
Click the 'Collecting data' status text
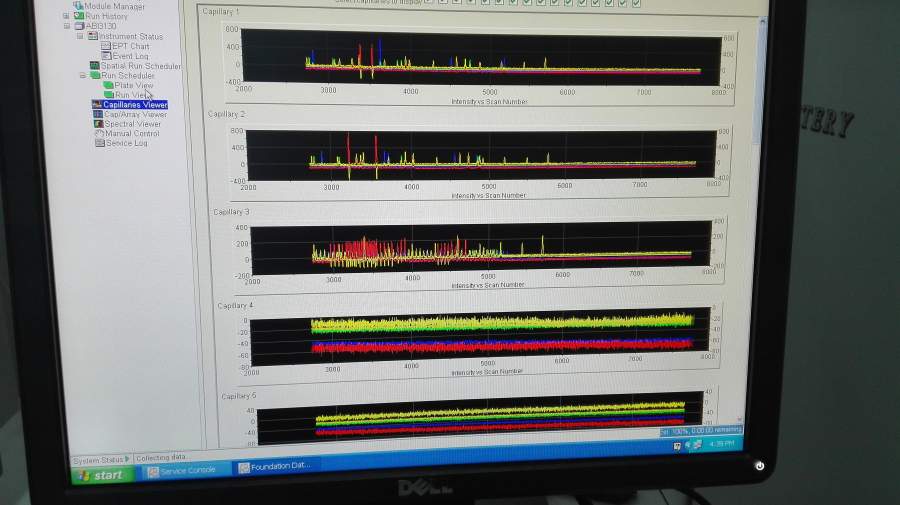pyautogui.click(x=161, y=457)
